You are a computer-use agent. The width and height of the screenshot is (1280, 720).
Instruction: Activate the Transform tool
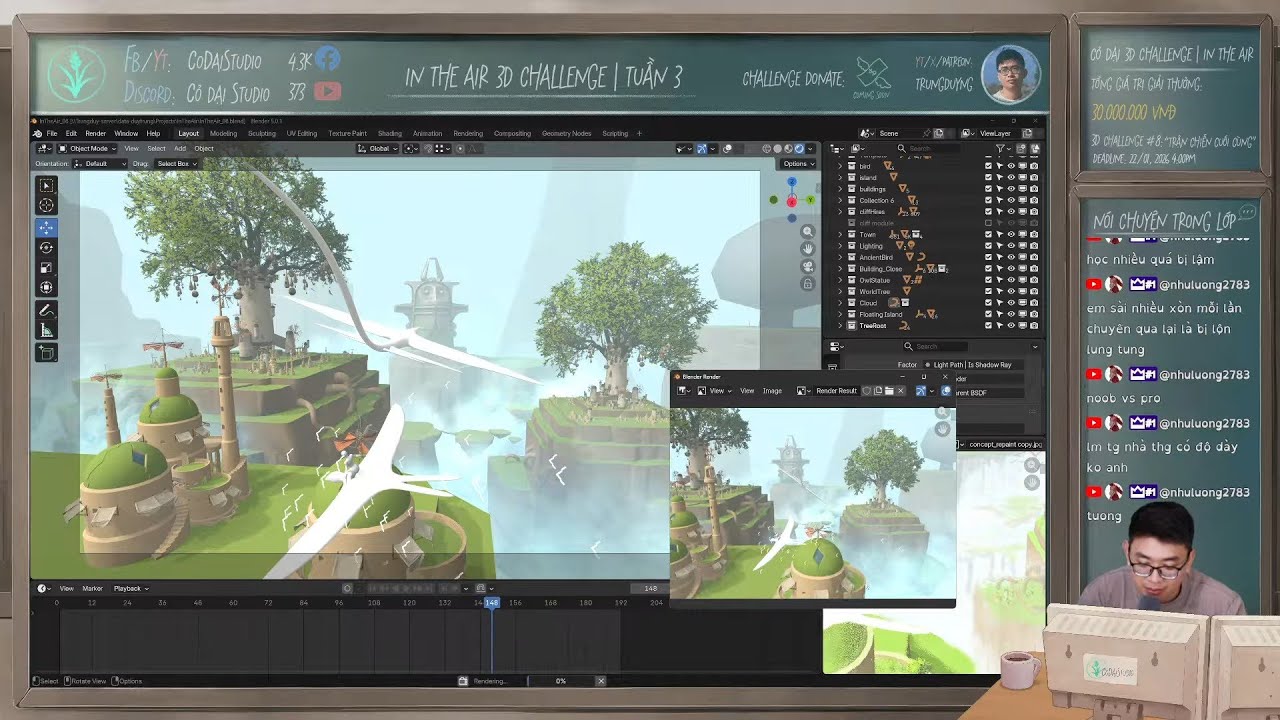pyautogui.click(x=46, y=287)
